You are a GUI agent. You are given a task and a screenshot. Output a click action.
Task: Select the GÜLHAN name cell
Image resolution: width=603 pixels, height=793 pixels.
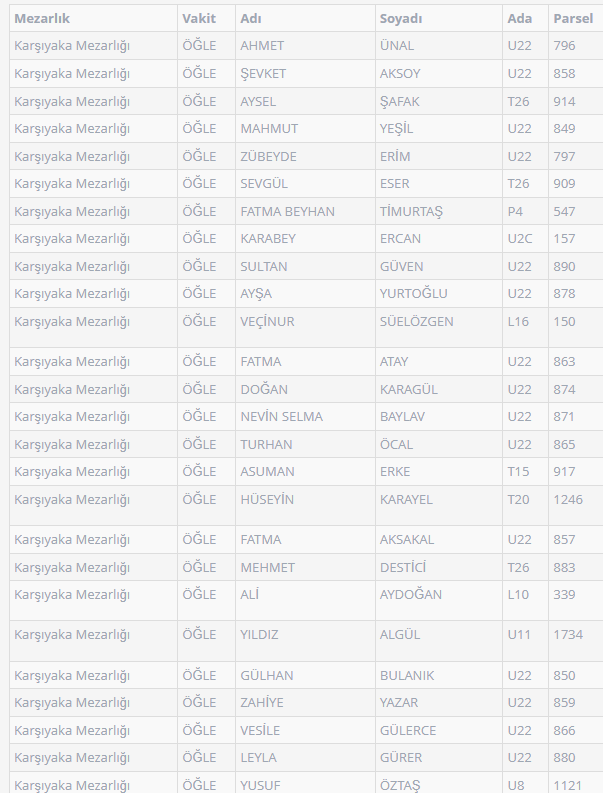266,676
